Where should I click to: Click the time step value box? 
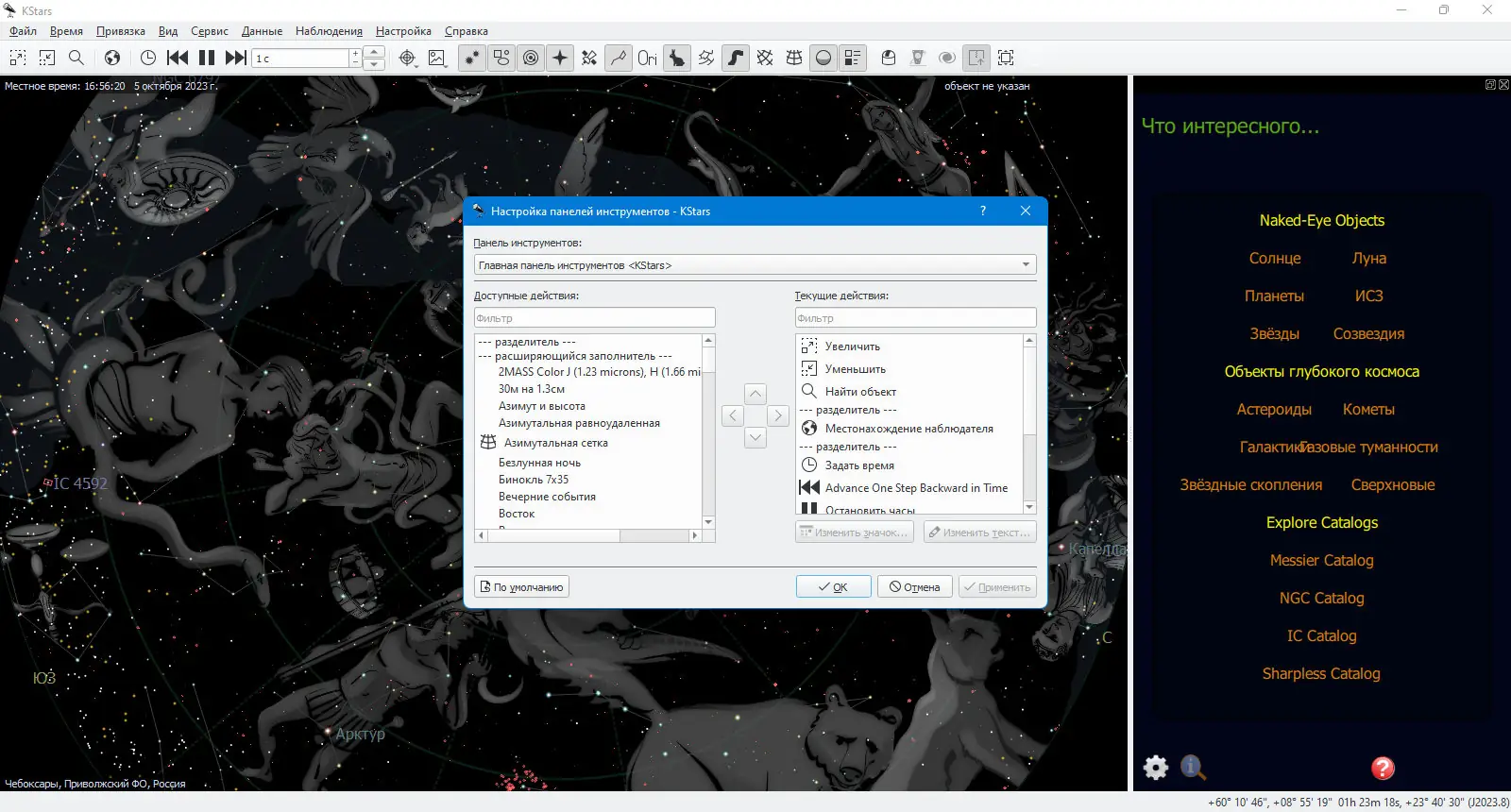click(x=301, y=59)
